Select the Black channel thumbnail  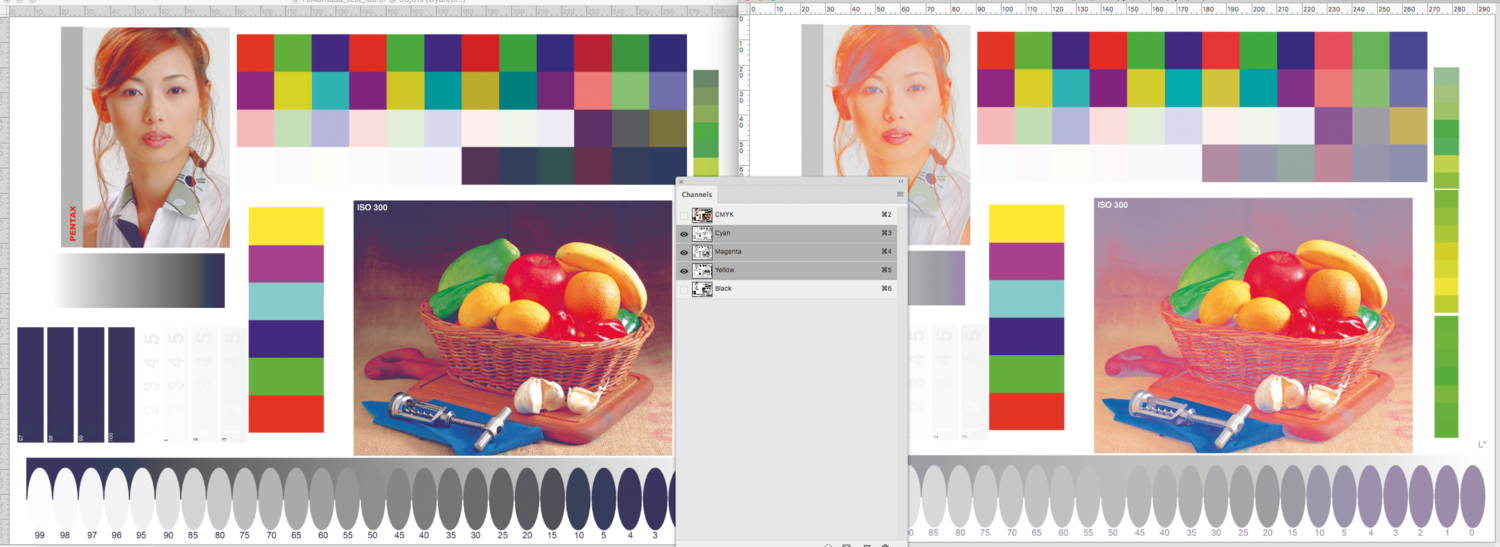tap(702, 289)
